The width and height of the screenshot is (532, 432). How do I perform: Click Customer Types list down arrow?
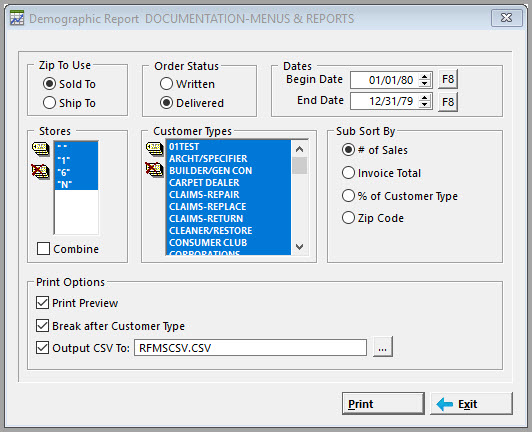[299, 246]
